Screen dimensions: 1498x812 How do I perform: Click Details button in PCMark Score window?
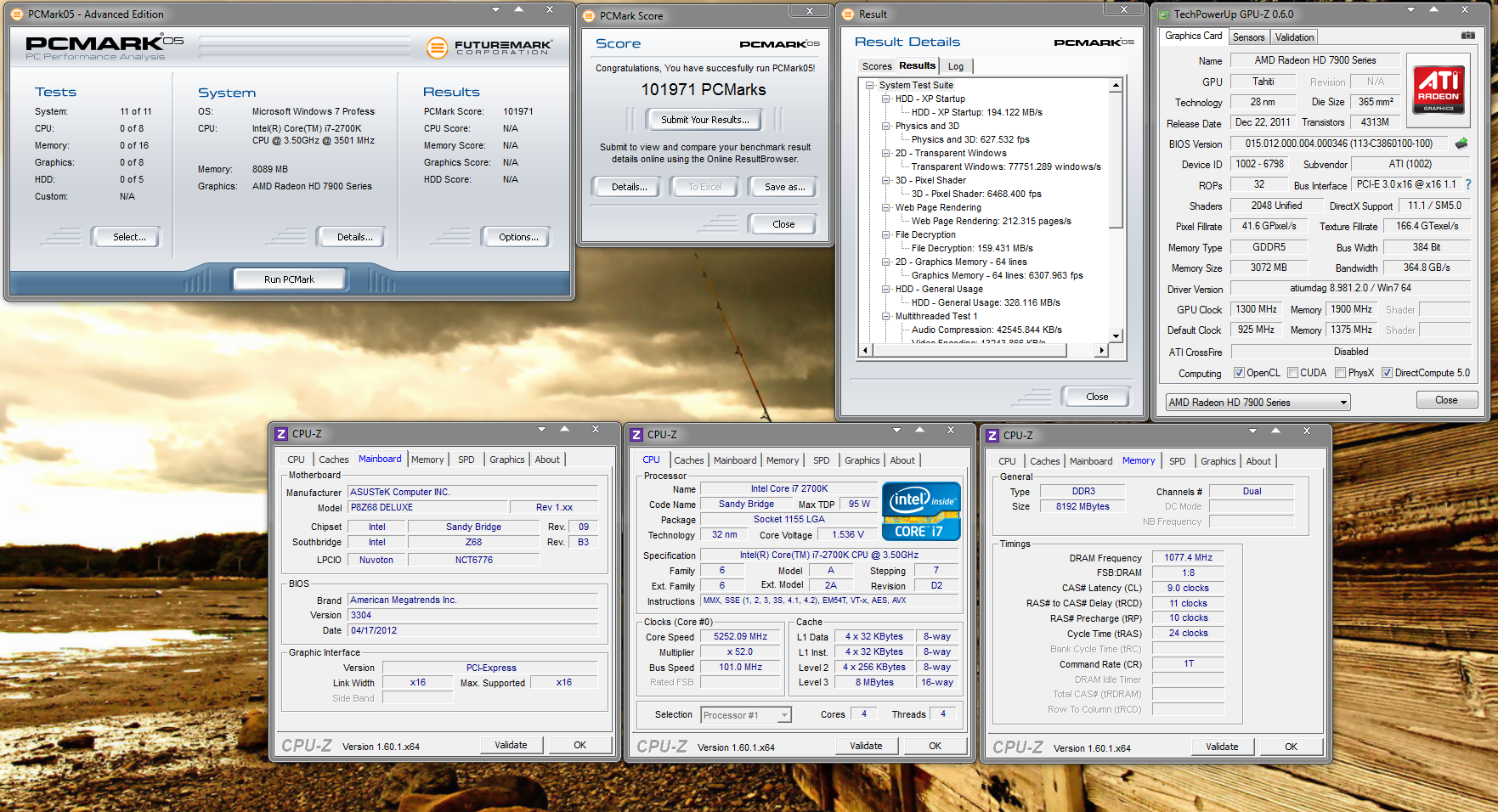click(629, 187)
